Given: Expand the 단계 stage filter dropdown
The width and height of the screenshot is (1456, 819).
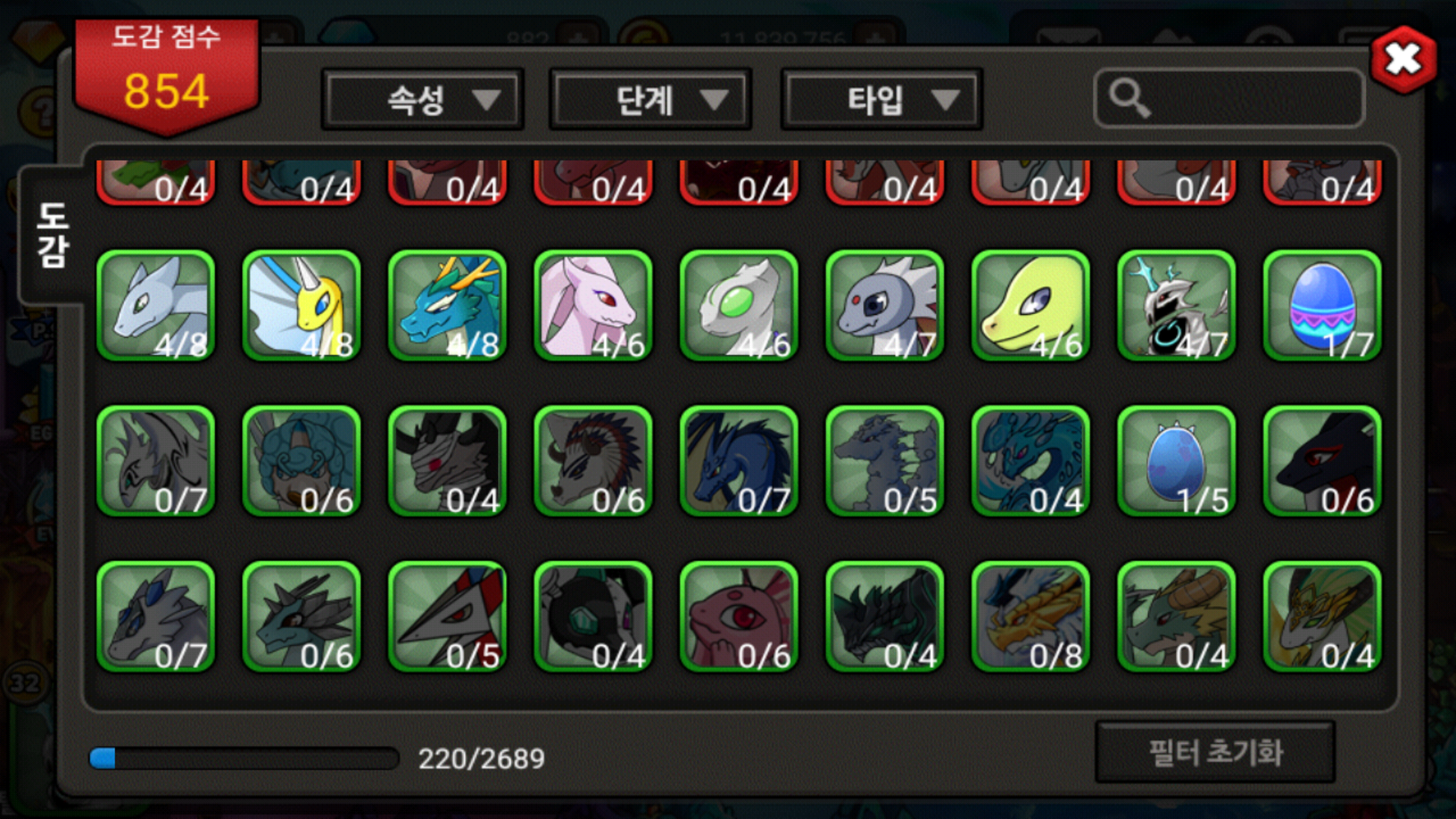Looking at the screenshot, I should (651, 99).
